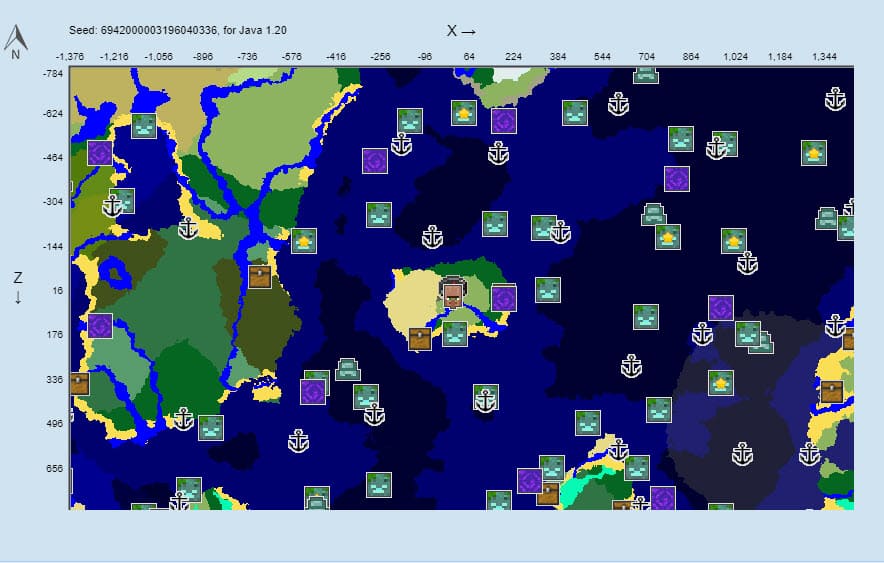This screenshot has width=884, height=563.
Task: Click the 'Z ↓' axis label on the left
Action: [x=18, y=287]
